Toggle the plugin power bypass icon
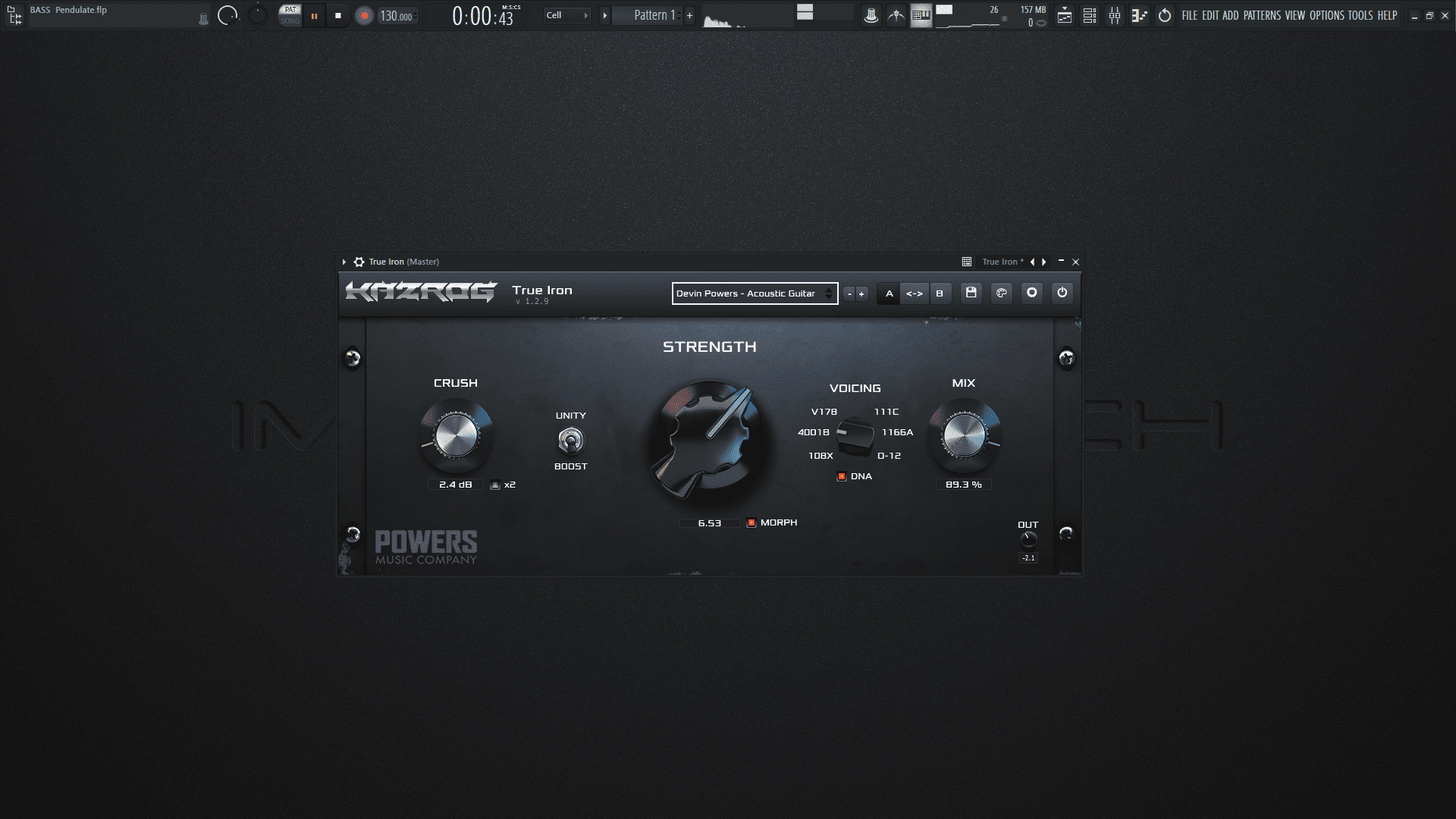This screenshot has height=819, width=1456. pyautogui.click(x=1062, y=293)
